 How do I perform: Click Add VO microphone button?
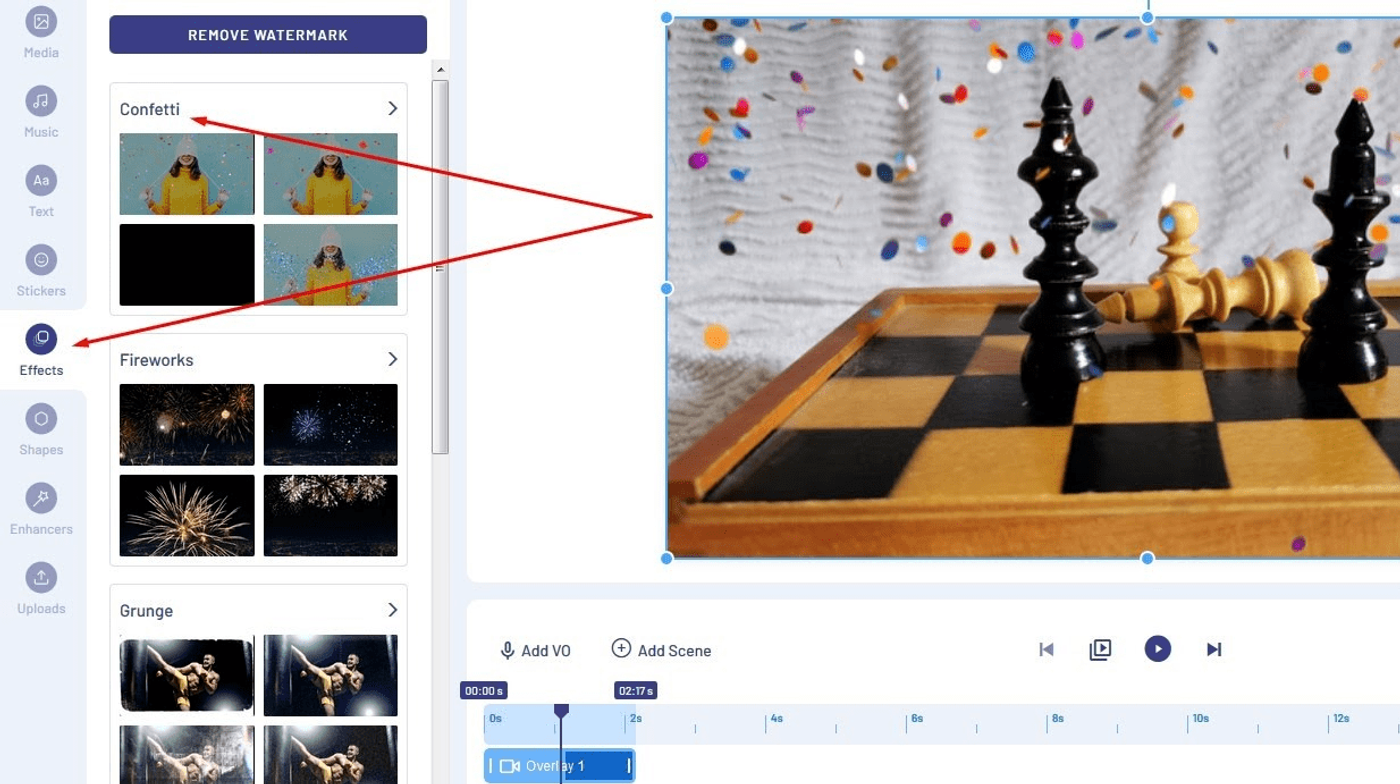(x=535, y=650)
